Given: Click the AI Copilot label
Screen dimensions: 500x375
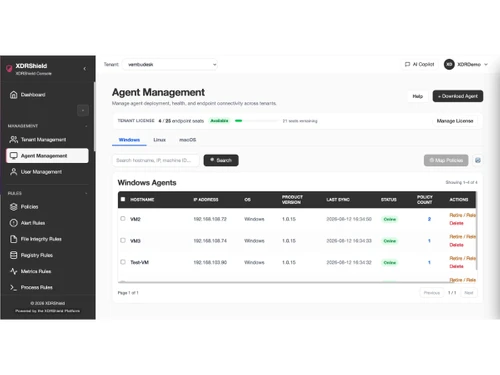Looking at the screenshot, I should [x=423, y=64].
